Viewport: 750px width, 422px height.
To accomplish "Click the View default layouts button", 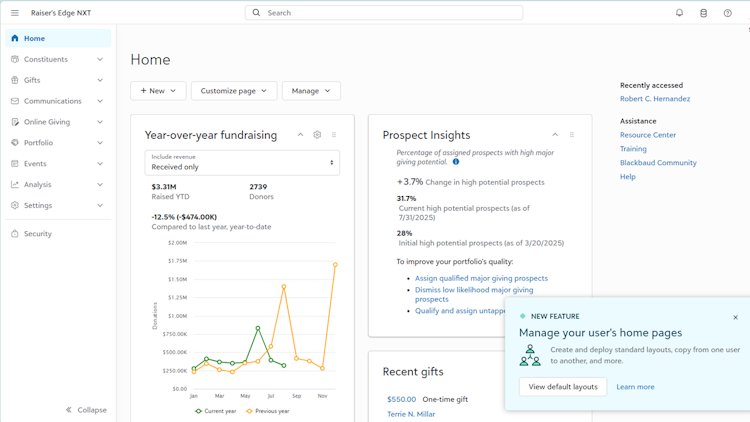I will pyautogui.click(x=563, y=386).
